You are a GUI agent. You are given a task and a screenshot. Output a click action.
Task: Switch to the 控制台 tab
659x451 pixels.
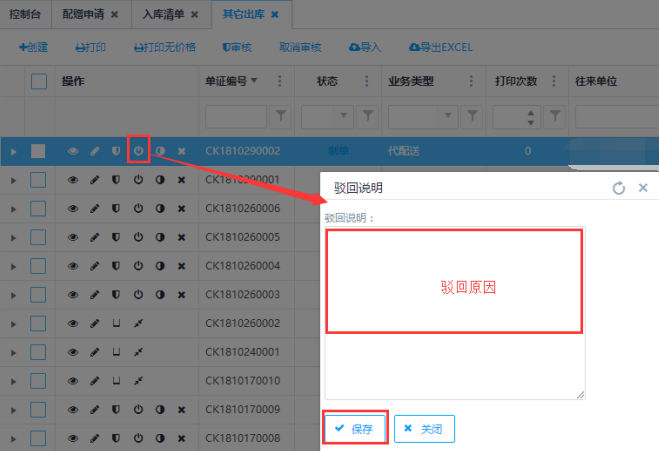pos(26,15)
